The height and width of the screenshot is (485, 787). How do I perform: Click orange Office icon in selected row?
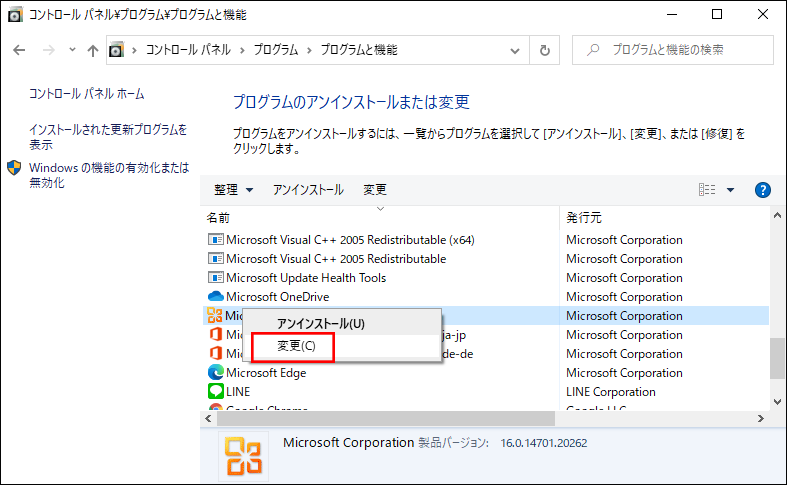click(x=214, y=315)
